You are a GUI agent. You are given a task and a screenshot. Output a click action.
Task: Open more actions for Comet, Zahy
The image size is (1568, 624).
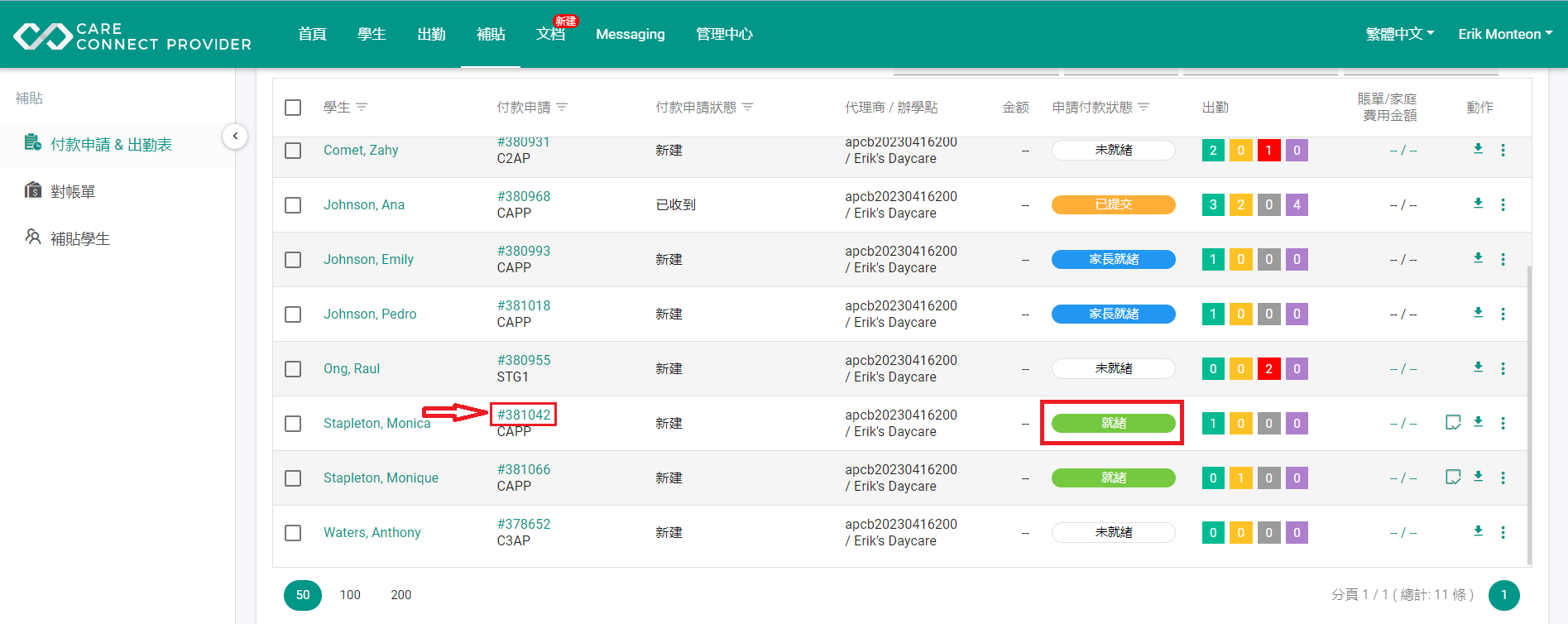(1503, 150)
